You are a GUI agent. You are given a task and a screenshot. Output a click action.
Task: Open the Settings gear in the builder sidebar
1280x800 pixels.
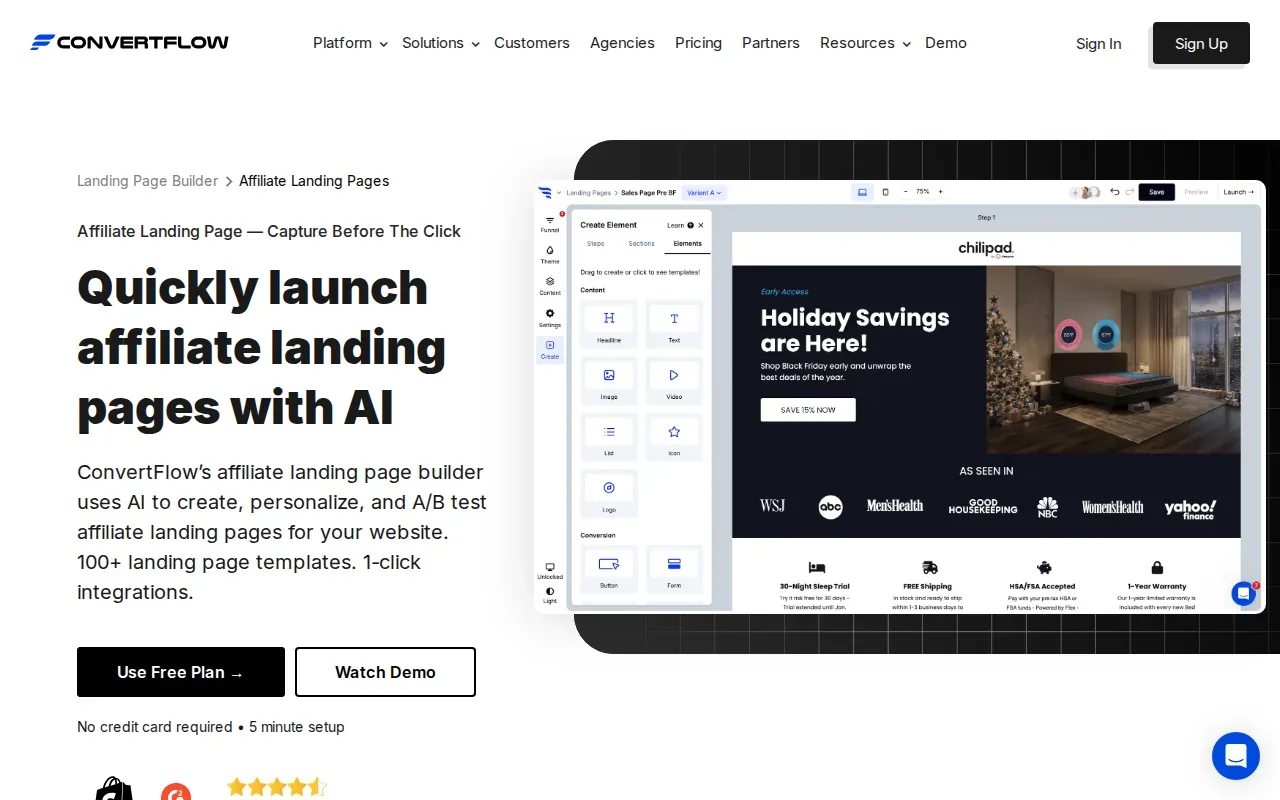550,318
